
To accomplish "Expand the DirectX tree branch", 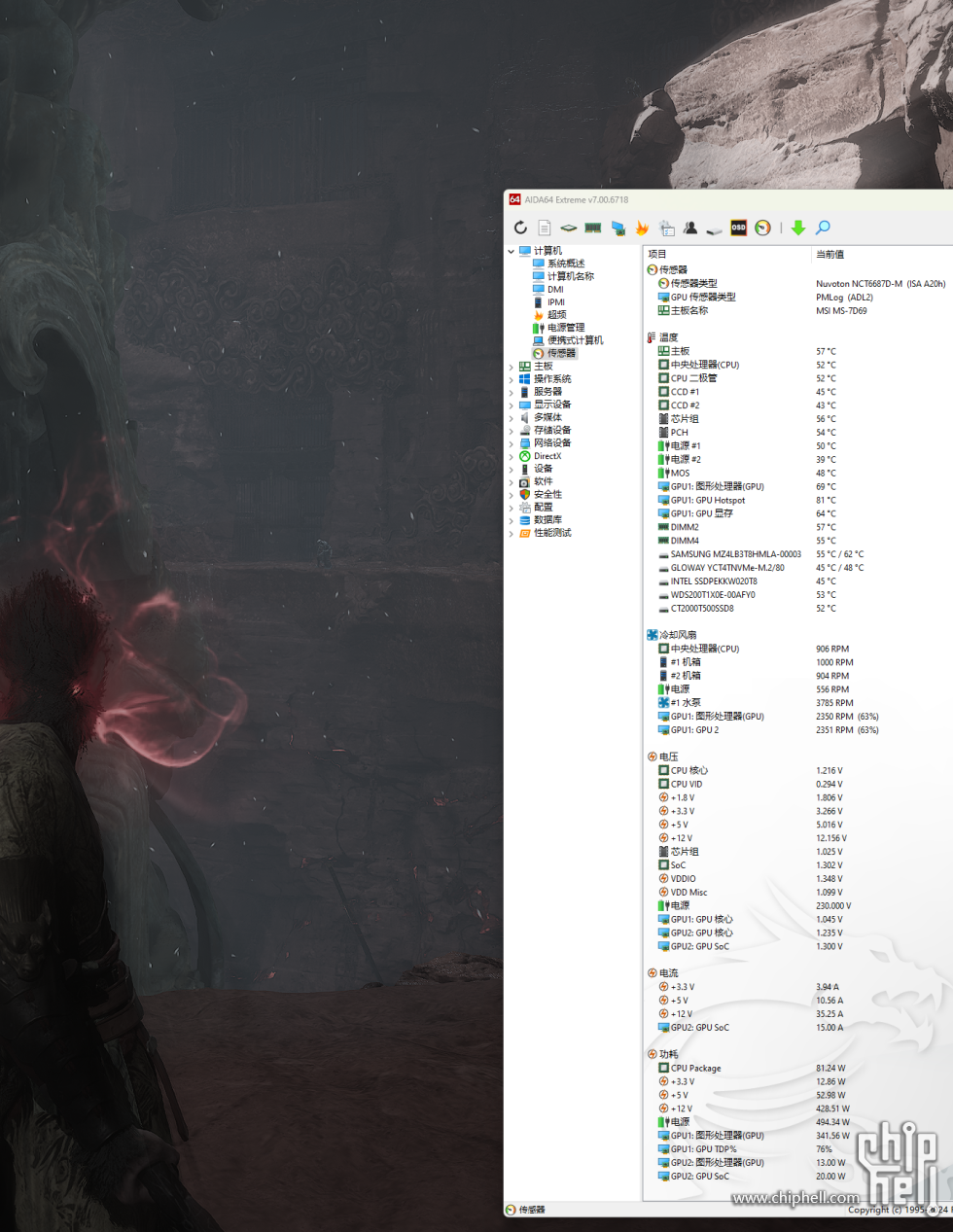I will [x=512, y=456].
